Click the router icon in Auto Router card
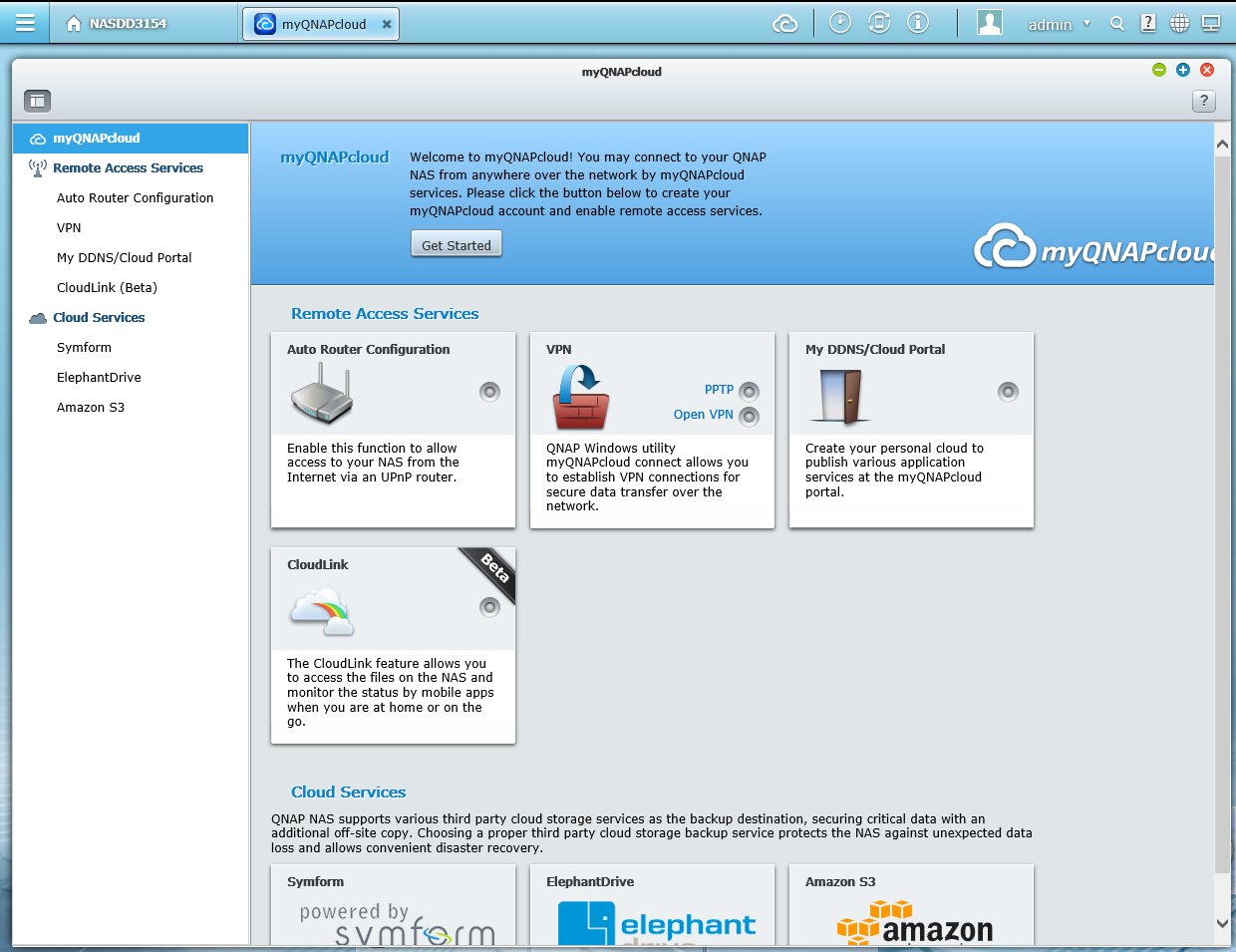The height and width of the screenshot is (952, 1236). (321, 394)
